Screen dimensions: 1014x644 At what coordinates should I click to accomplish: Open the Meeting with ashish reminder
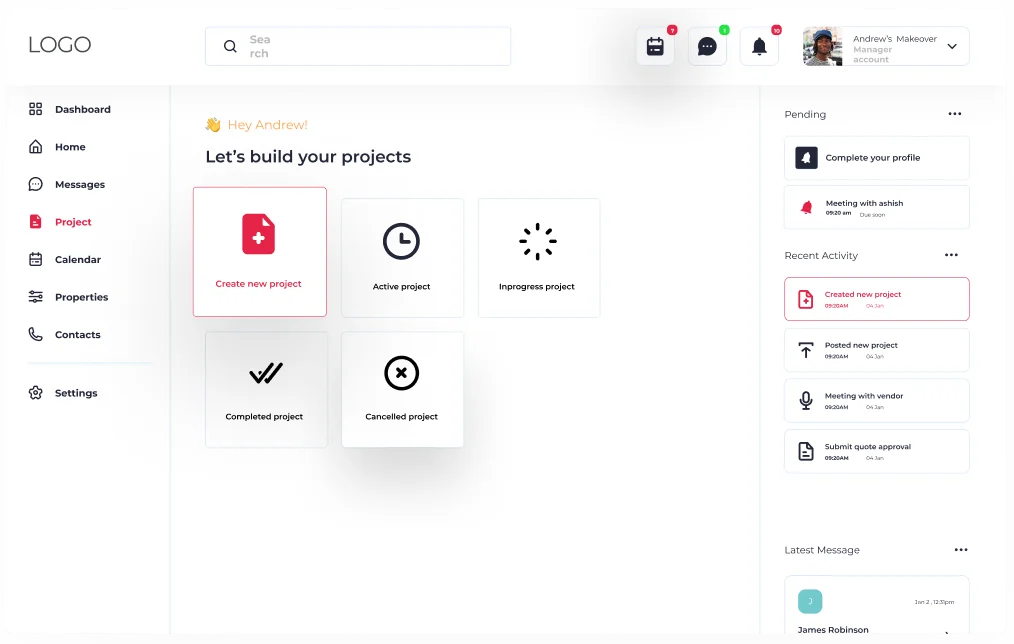coord(876,207)
